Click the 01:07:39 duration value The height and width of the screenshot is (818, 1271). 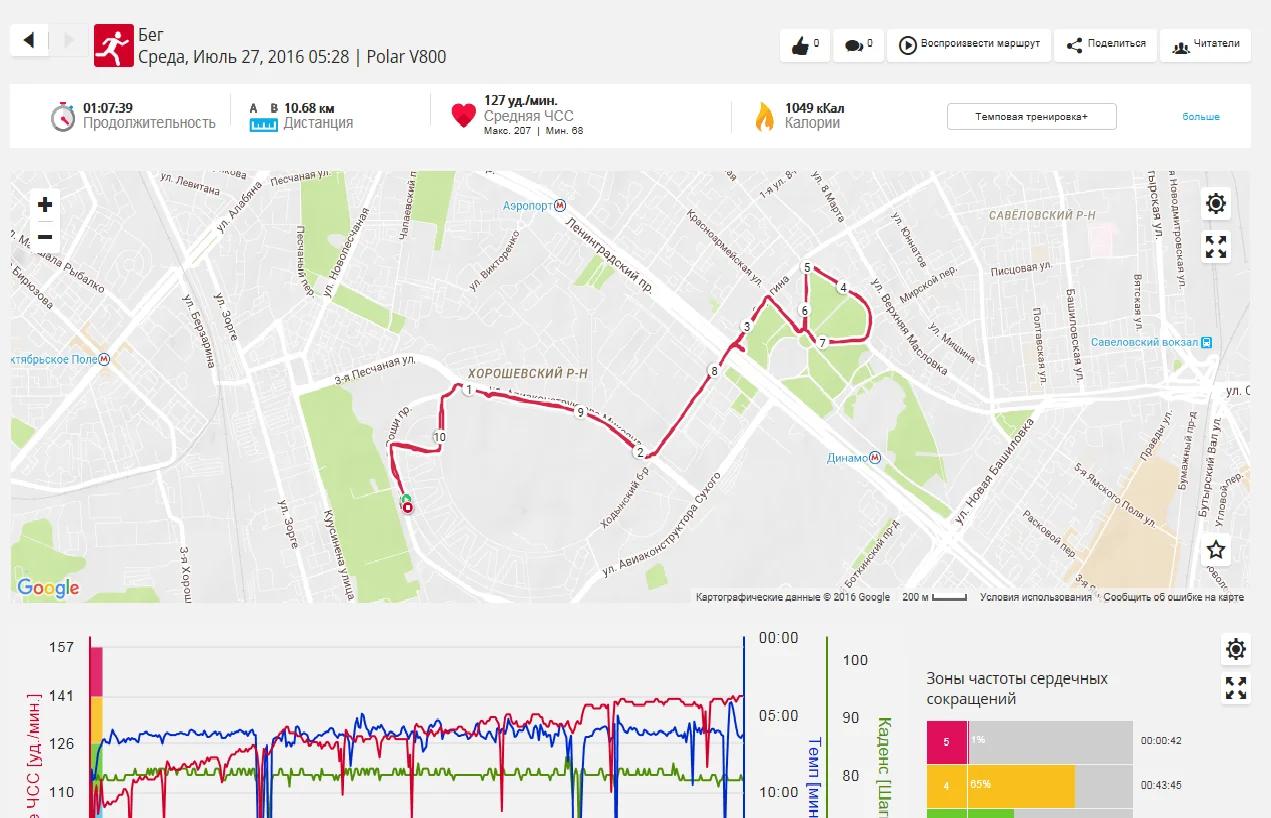pyautogui.click(x=108, y=108)
